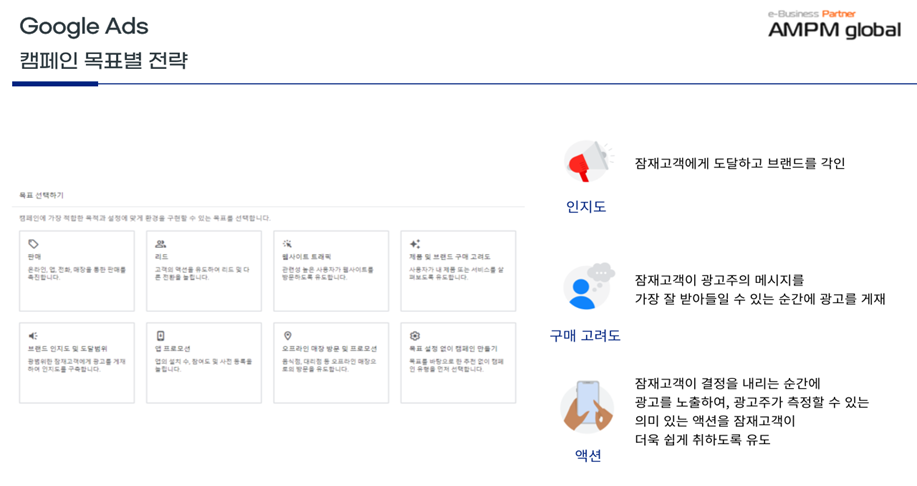Select the 판매 goal title
Screen dimensions: 917x486
(34, 257)
